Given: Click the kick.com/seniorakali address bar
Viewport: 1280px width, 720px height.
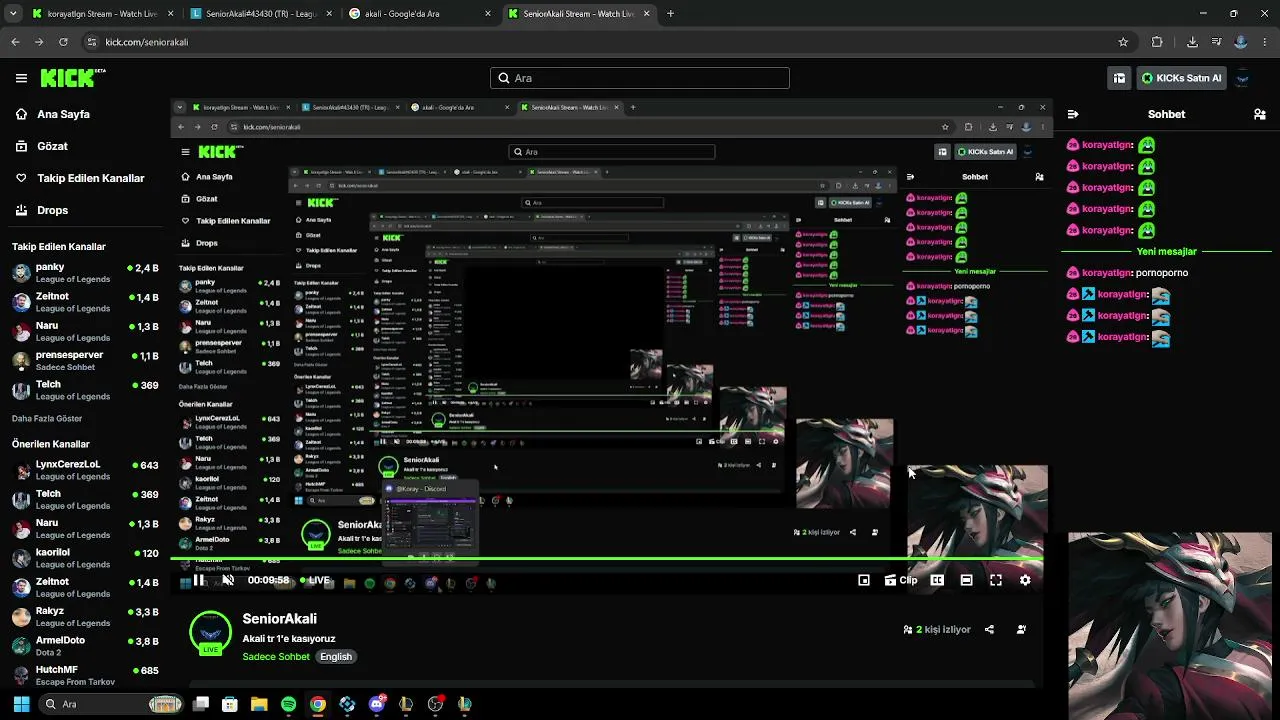Looking at the screenshot, I should click(608, 42).
